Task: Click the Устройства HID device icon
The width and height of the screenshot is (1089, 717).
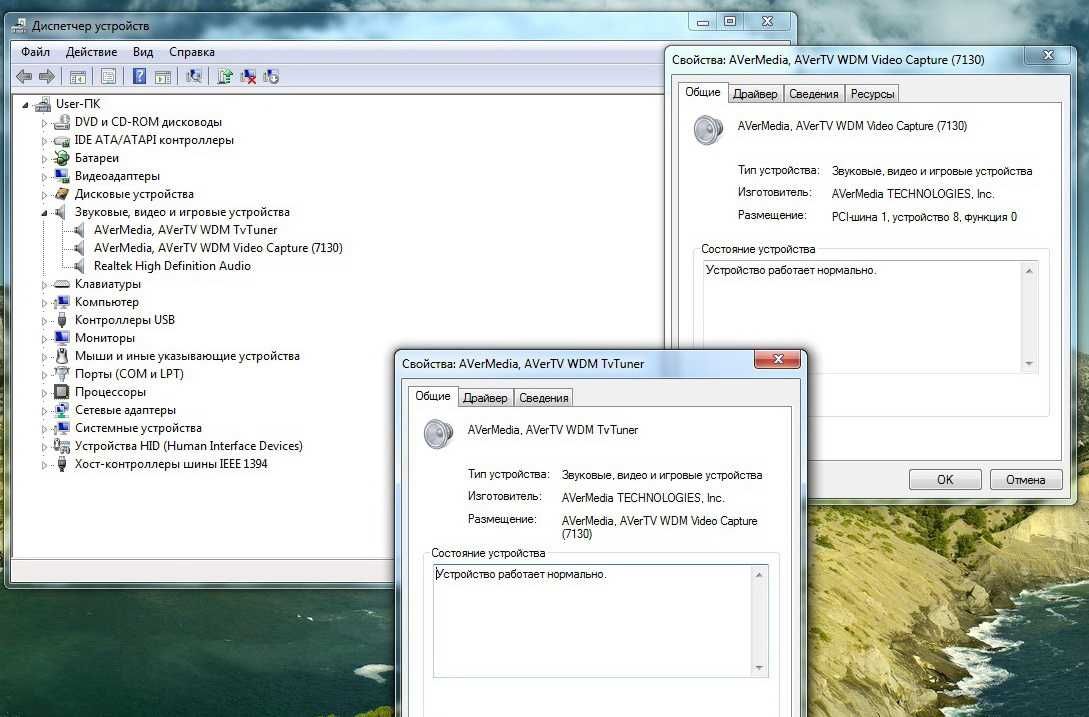Action: (62, 446)
